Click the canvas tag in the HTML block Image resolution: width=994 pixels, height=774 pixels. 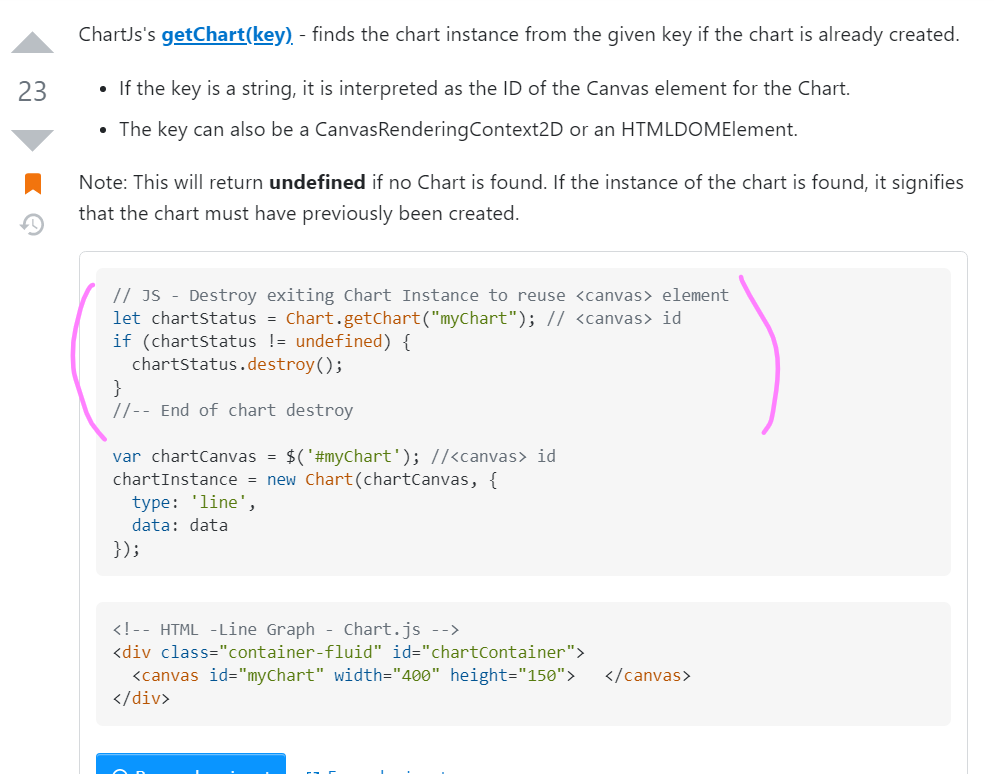(x=170, y=675)
